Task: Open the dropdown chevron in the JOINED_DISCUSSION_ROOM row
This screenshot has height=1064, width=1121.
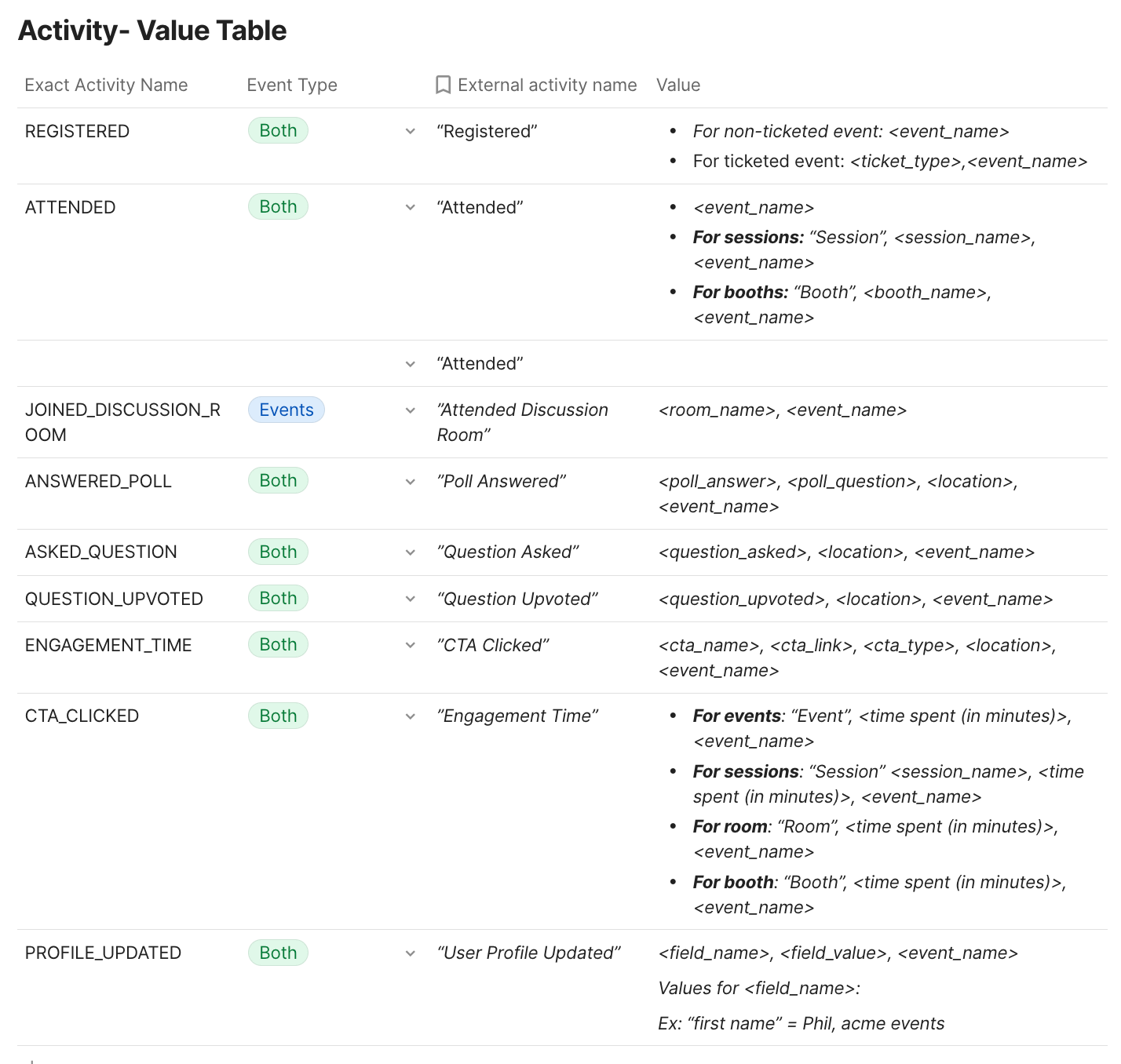Action: click(x=410, y=410)
